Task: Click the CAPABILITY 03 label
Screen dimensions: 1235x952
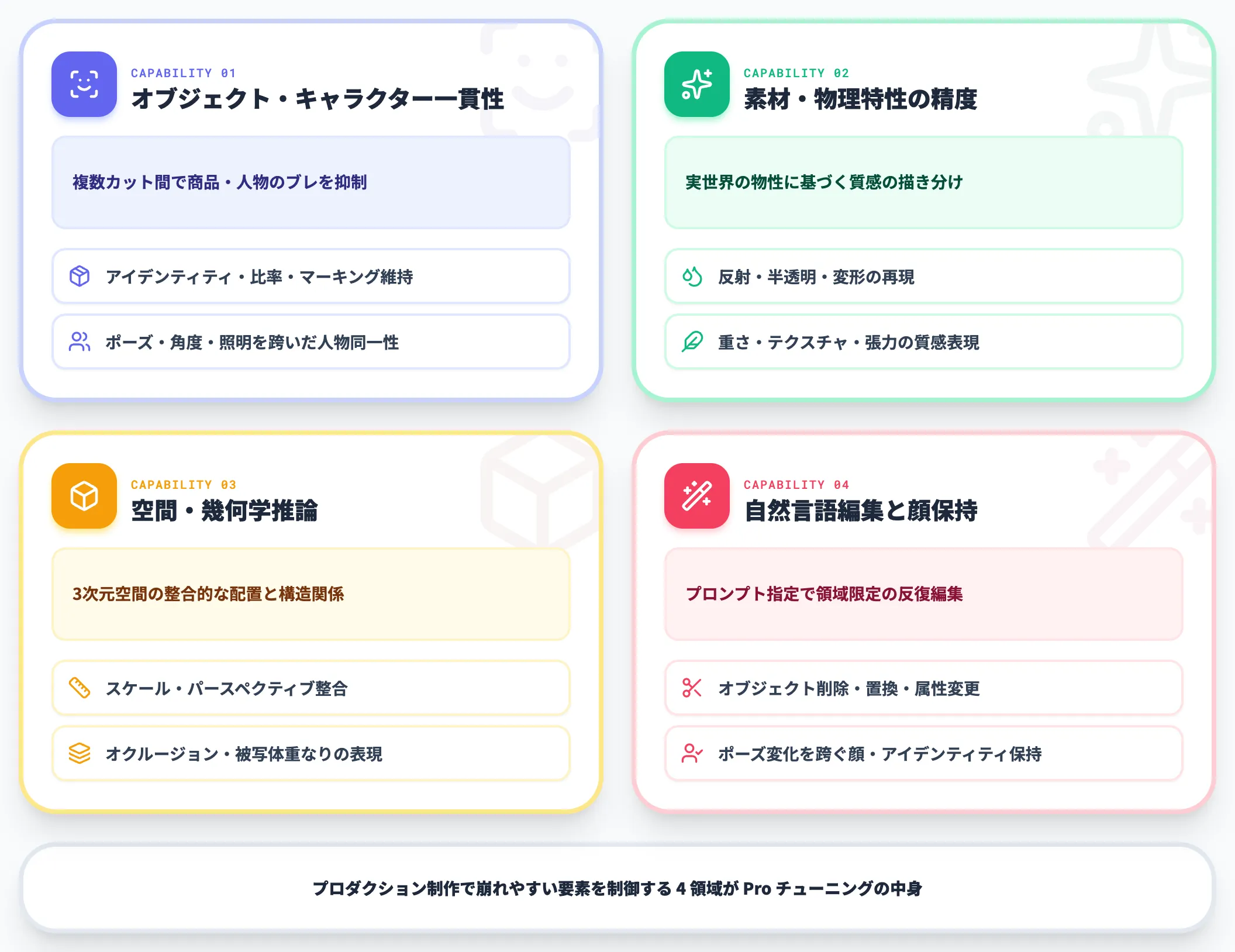Action: click(x=183, y=485)
